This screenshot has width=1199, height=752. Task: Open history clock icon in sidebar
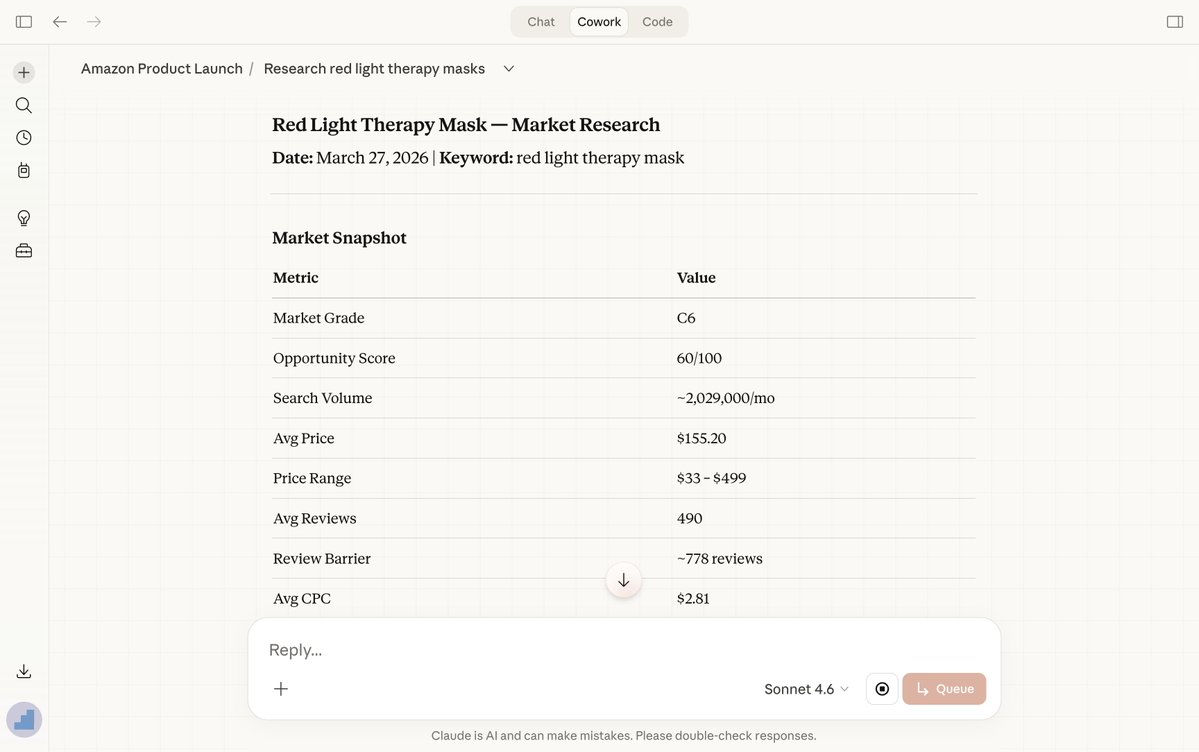[24, 138]
